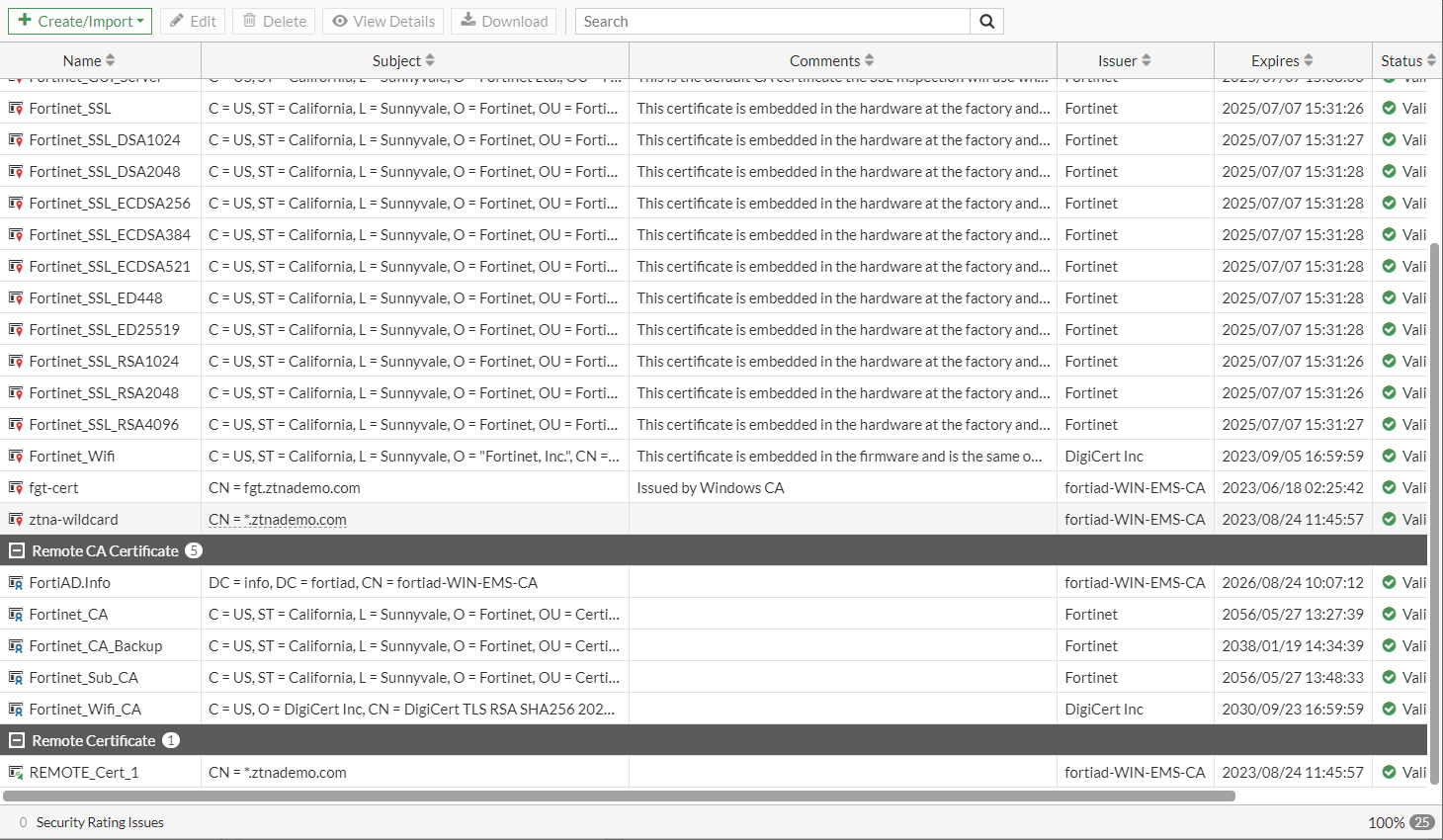
Task: Click the View Details eye icon
Action: 340,21
